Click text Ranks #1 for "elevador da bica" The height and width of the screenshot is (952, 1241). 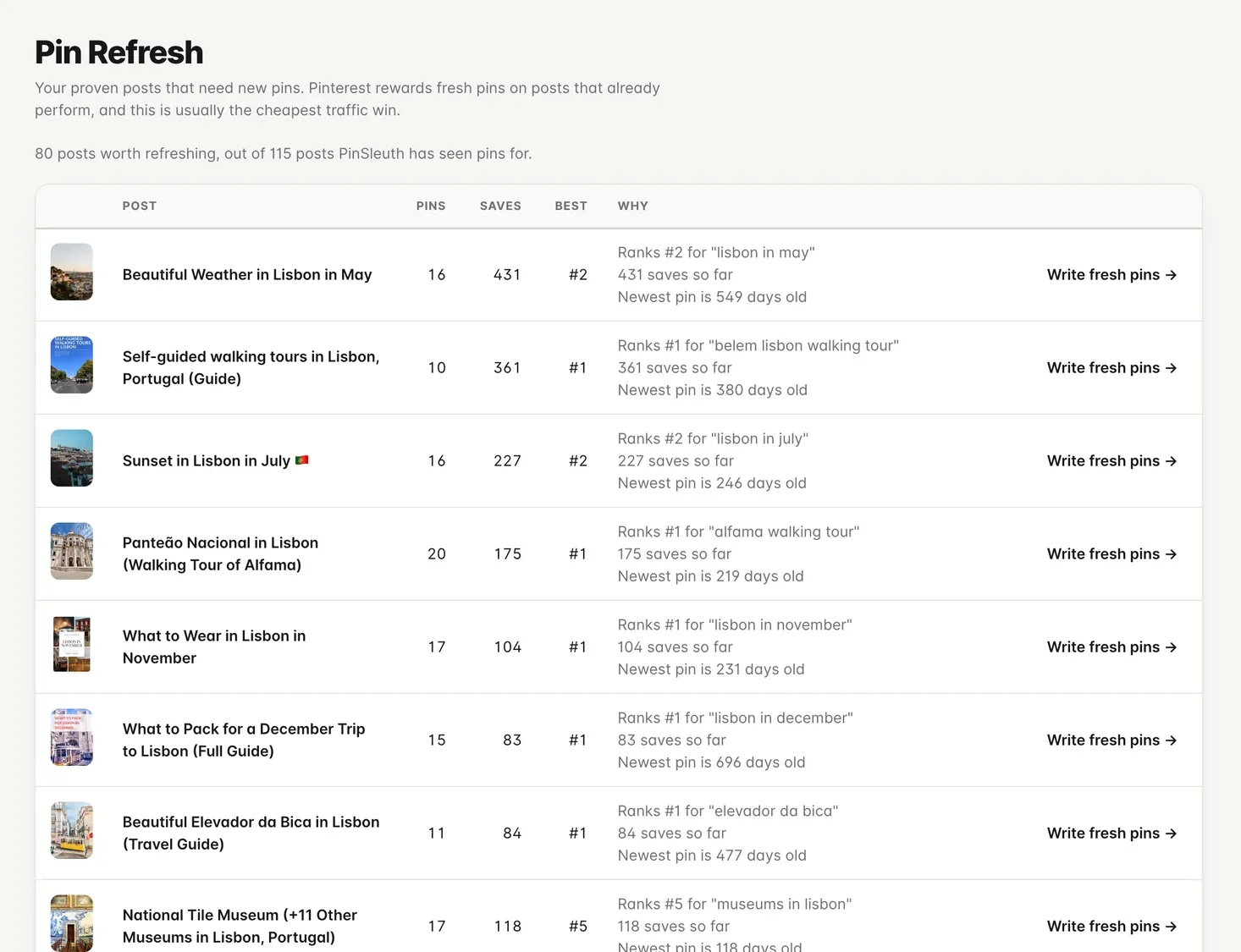[728, 811]
